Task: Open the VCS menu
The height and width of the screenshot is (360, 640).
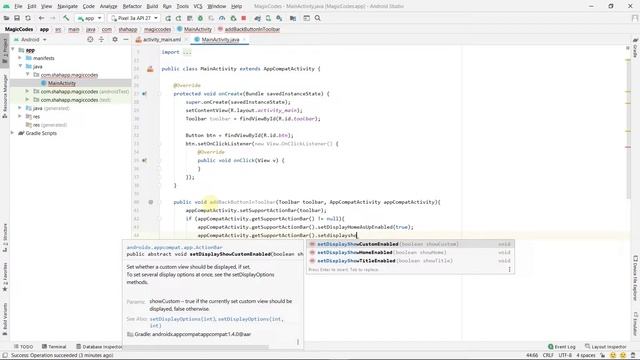Action: pos(198,7)
